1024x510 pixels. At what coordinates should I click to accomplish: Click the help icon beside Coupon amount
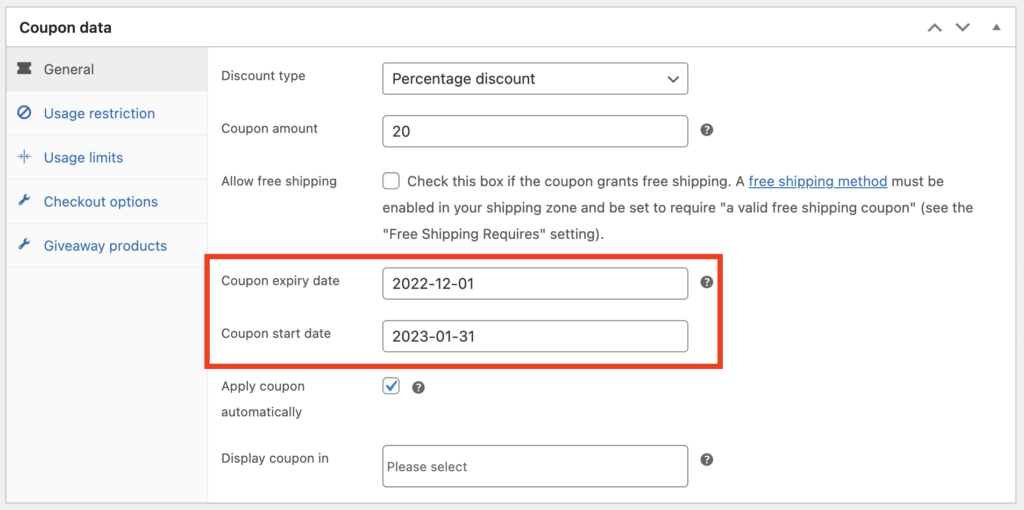point(707,130)
